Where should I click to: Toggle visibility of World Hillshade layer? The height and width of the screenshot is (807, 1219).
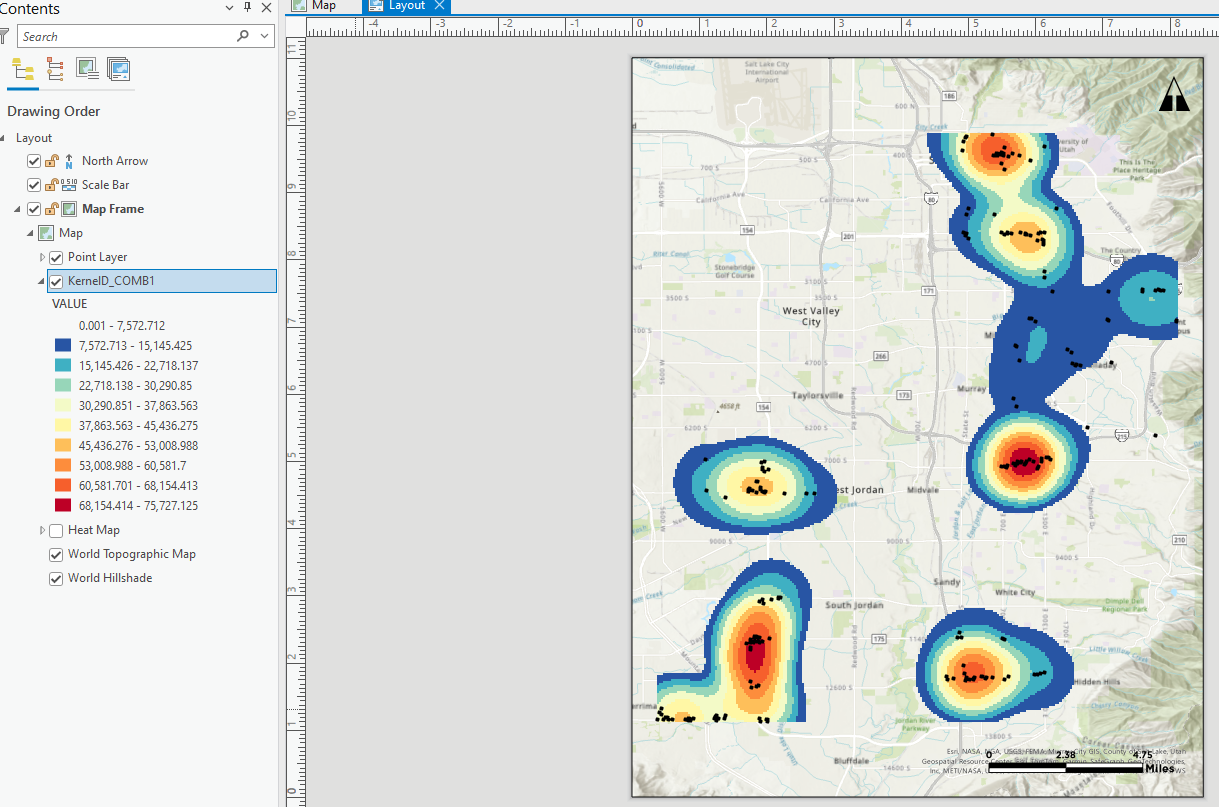coord(55,578)
